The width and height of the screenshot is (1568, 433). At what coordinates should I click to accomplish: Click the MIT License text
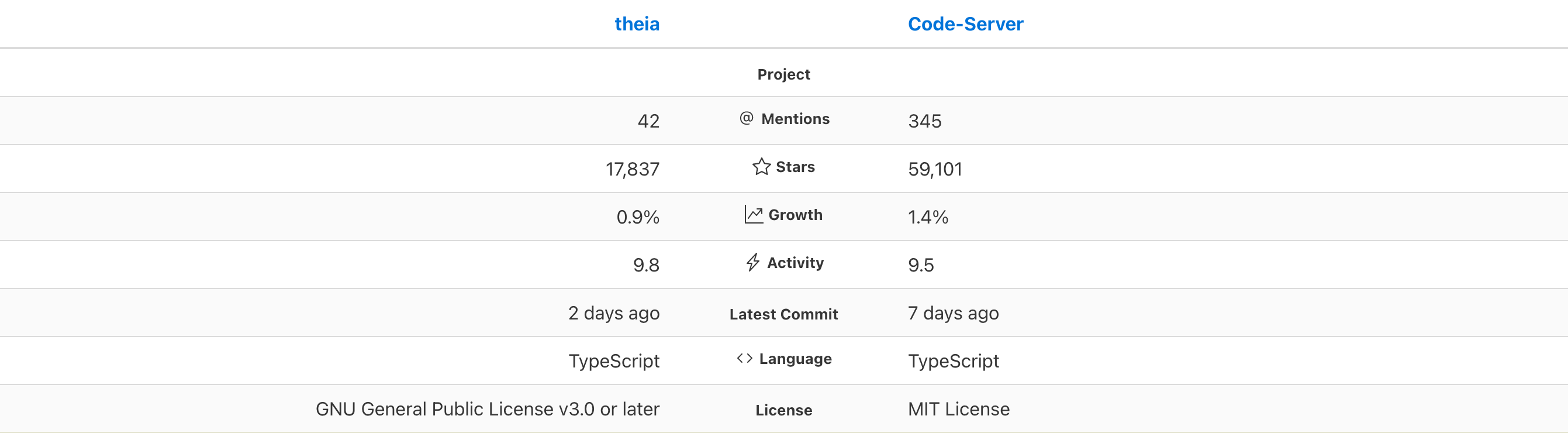[x=959, y=408]
